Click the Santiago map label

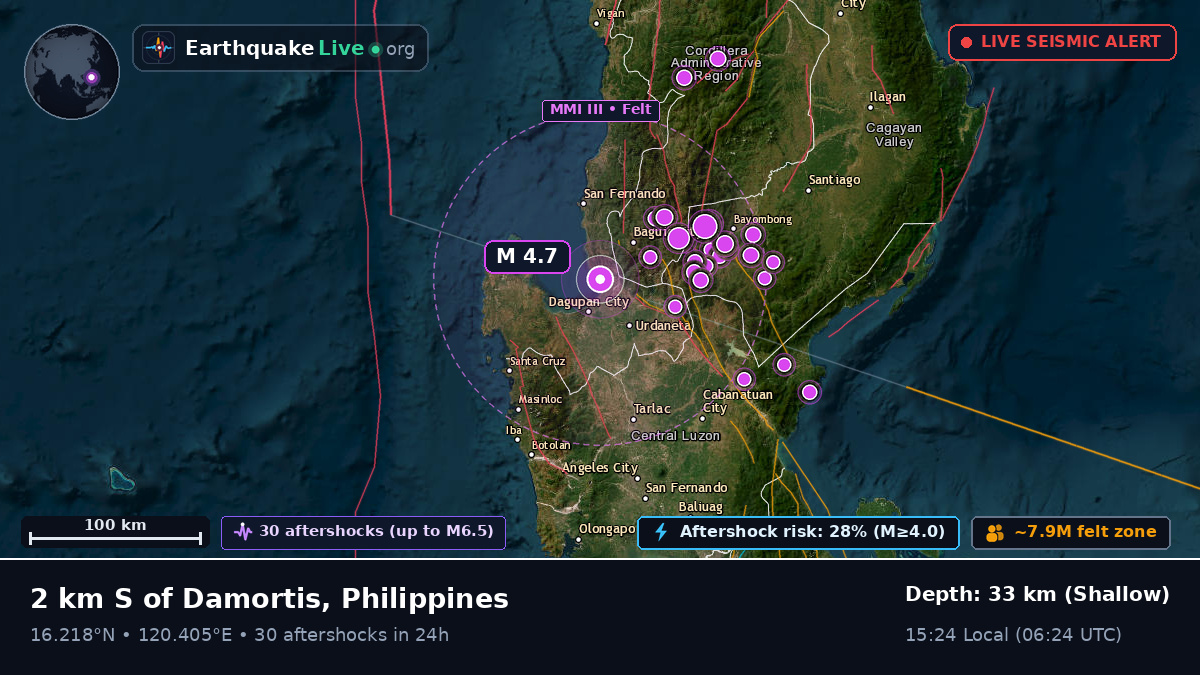(x=835, y=180)
